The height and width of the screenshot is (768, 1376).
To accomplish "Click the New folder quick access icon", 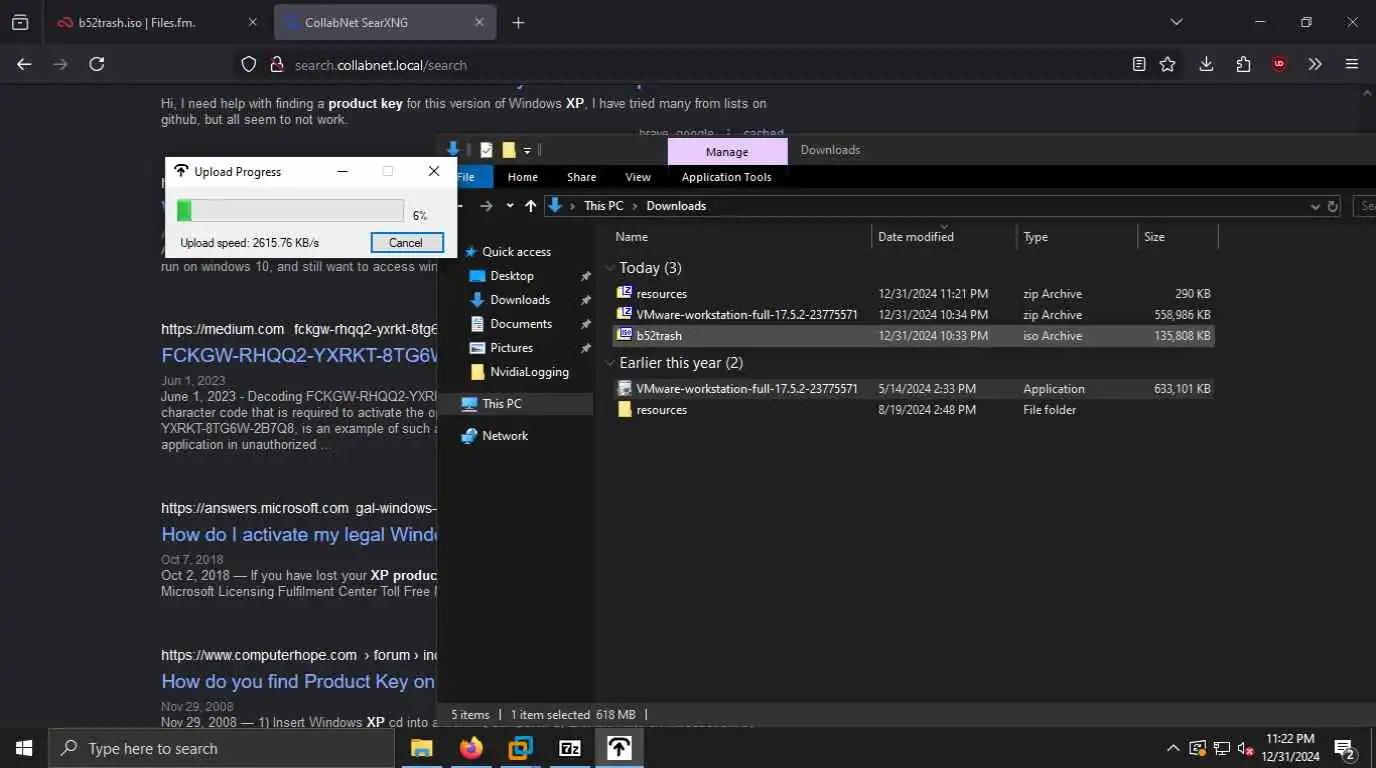I will 508,150.
